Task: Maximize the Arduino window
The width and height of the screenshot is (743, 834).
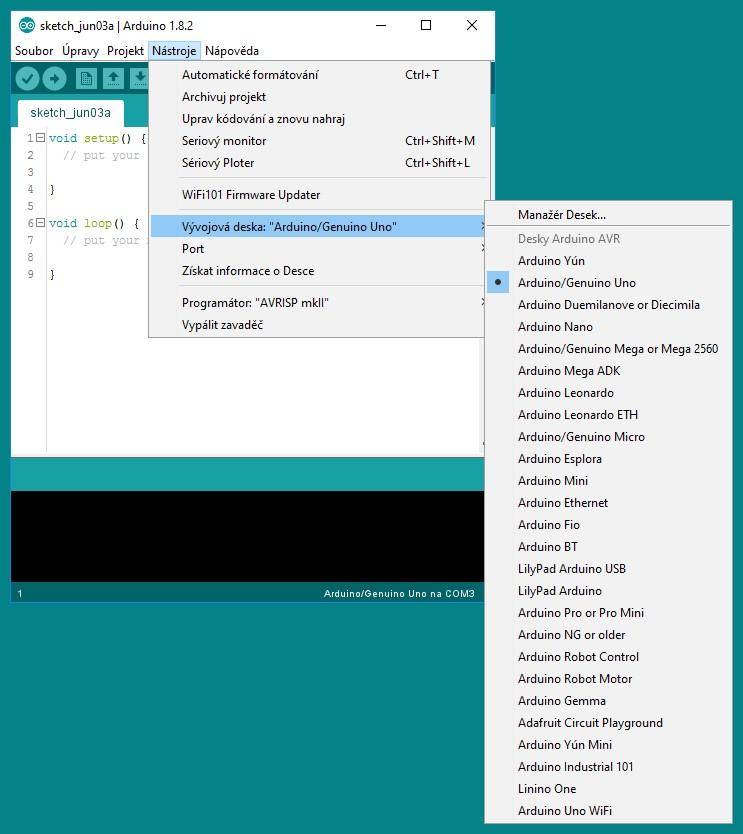Action: [x=425, y=25]
